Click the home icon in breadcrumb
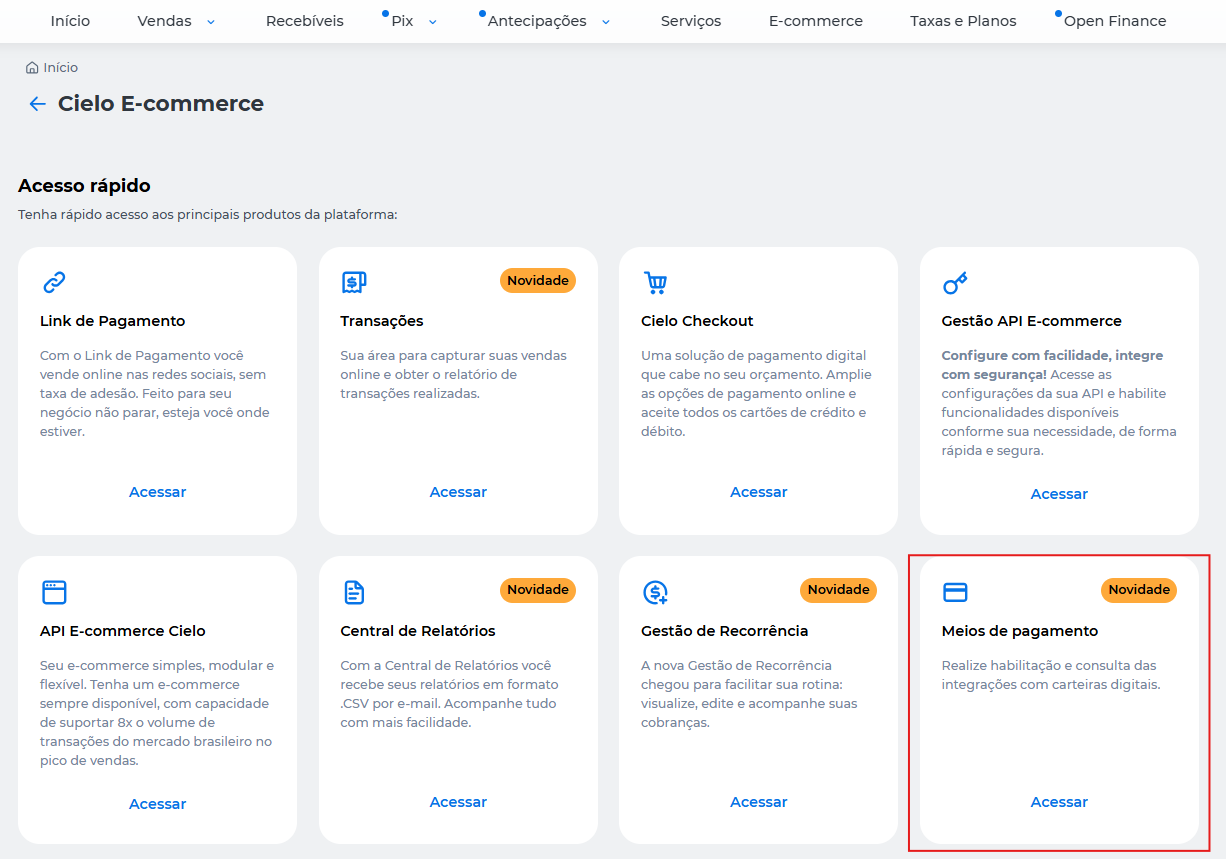1226x859 pixels. click(x=32, y=68)
